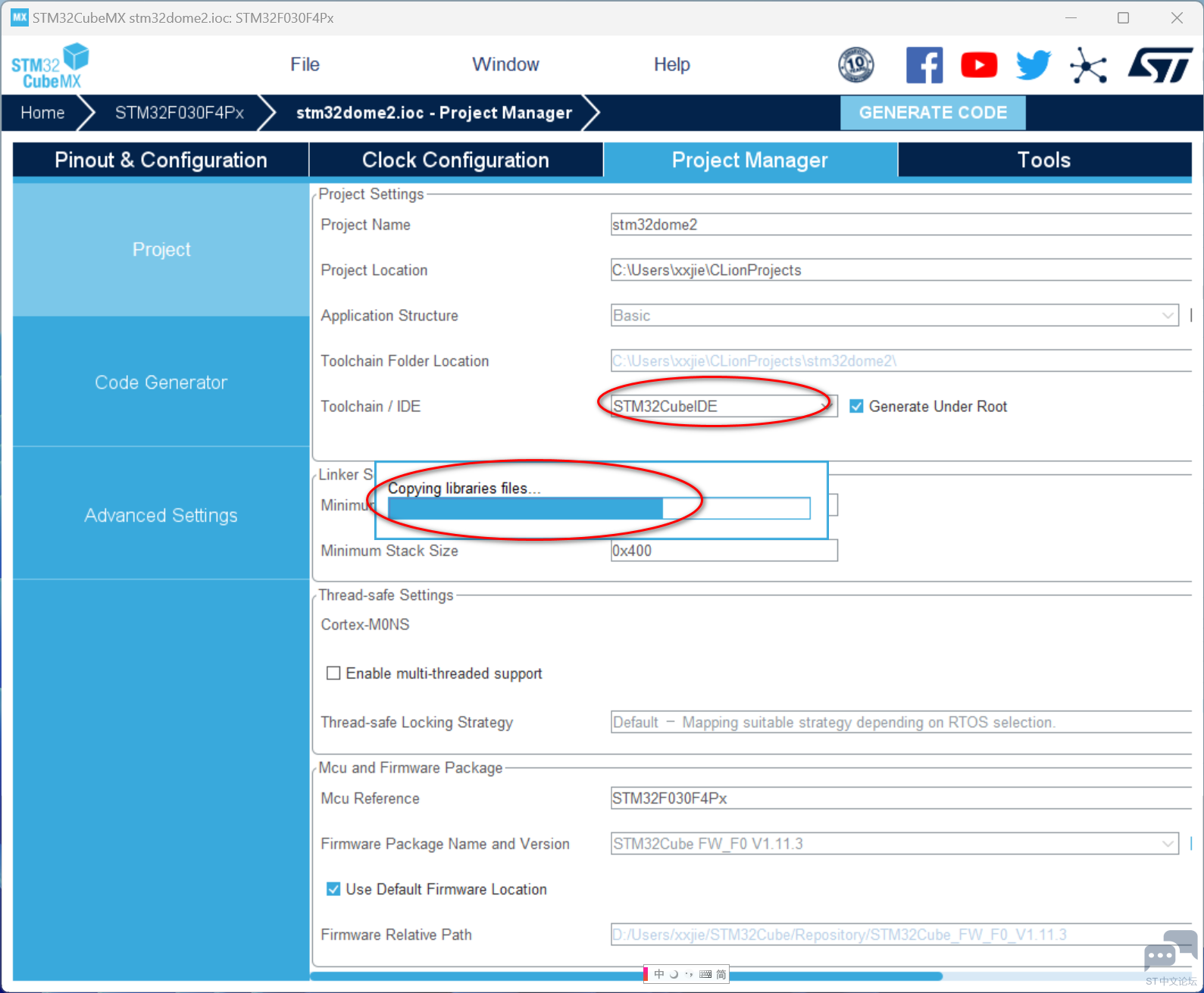Screen dimensions: 1204x993
Task: Click the input method toolbar at bottom
Action: point(686,974)
